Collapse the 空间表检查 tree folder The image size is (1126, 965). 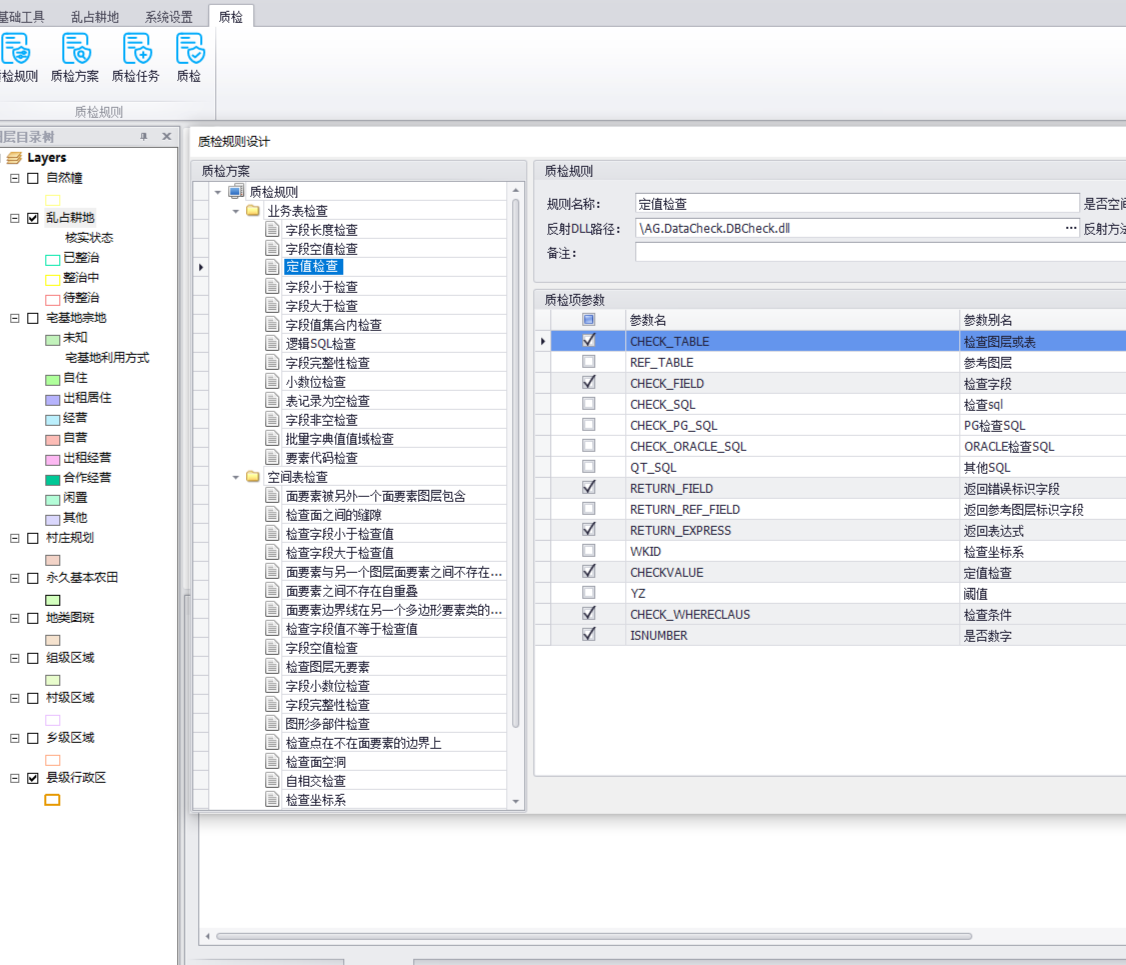[x=236, y=477]
